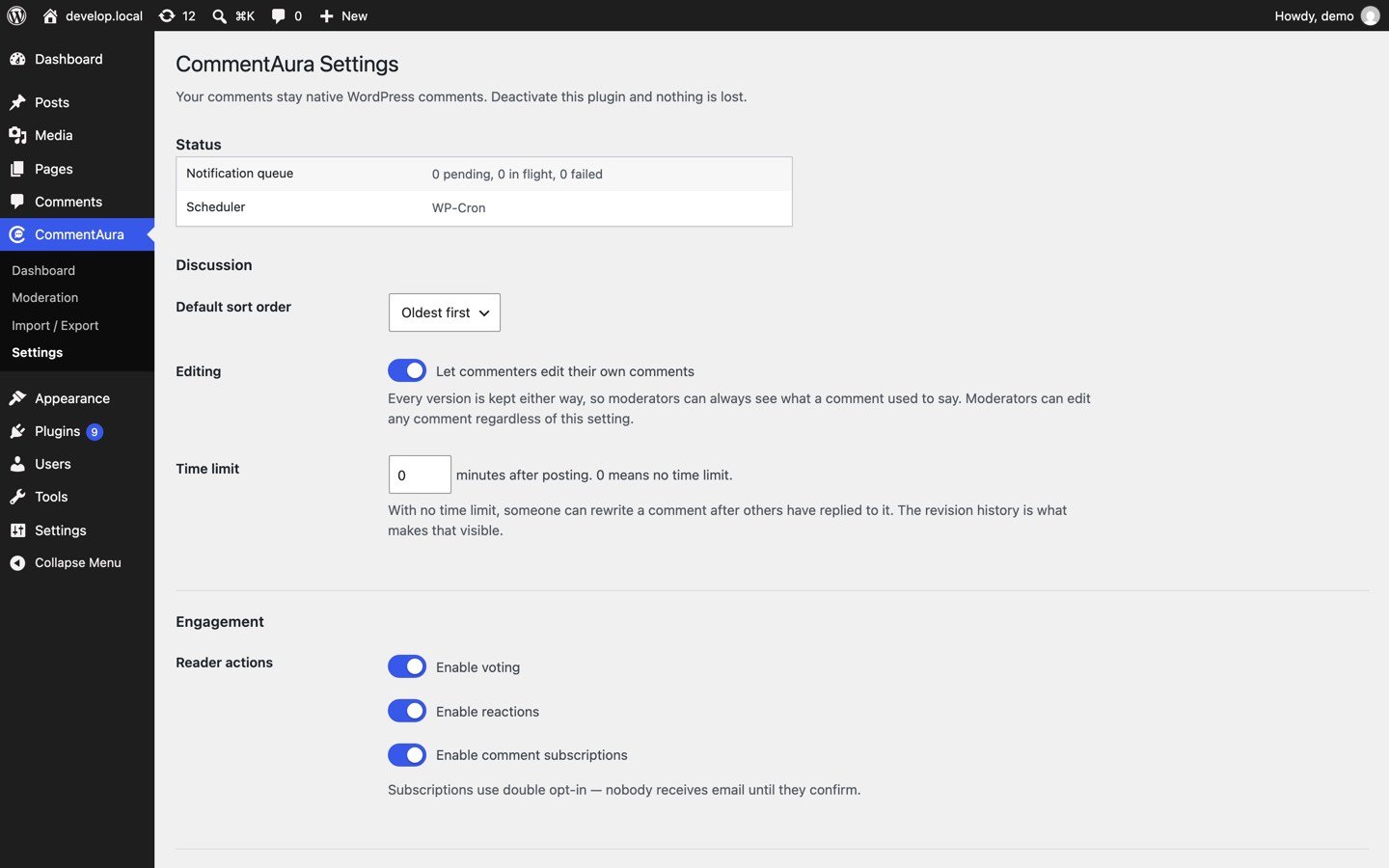Click the Plugins plug icon
1389x868 pixels.
click(17, 431)
